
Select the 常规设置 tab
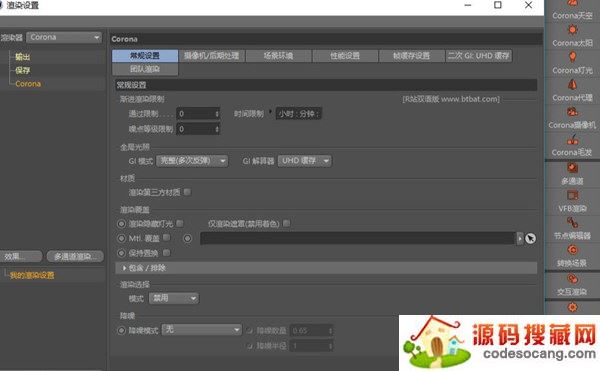[145, 55]
